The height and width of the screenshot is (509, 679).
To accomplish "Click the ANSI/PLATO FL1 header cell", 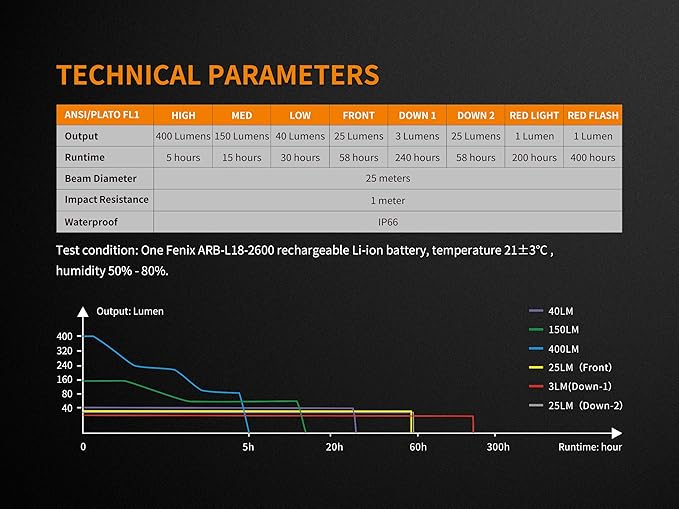I will click(104, 116).
